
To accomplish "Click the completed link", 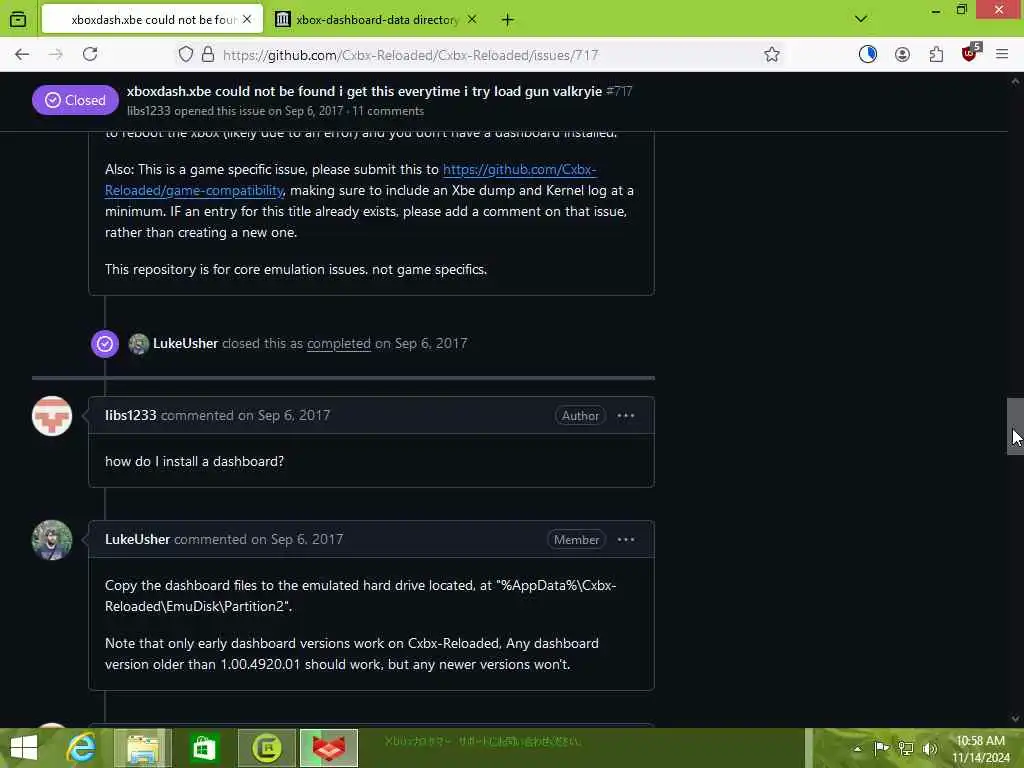I will 339,344.
